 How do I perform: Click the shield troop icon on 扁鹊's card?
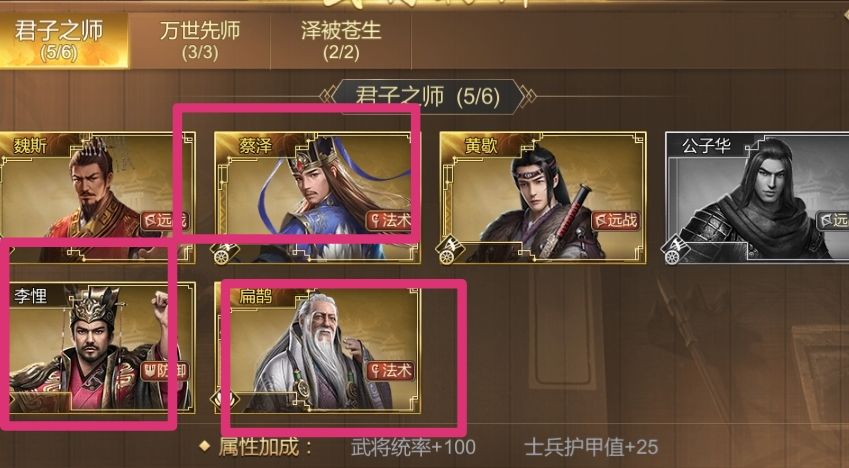[x=224, y=400]
